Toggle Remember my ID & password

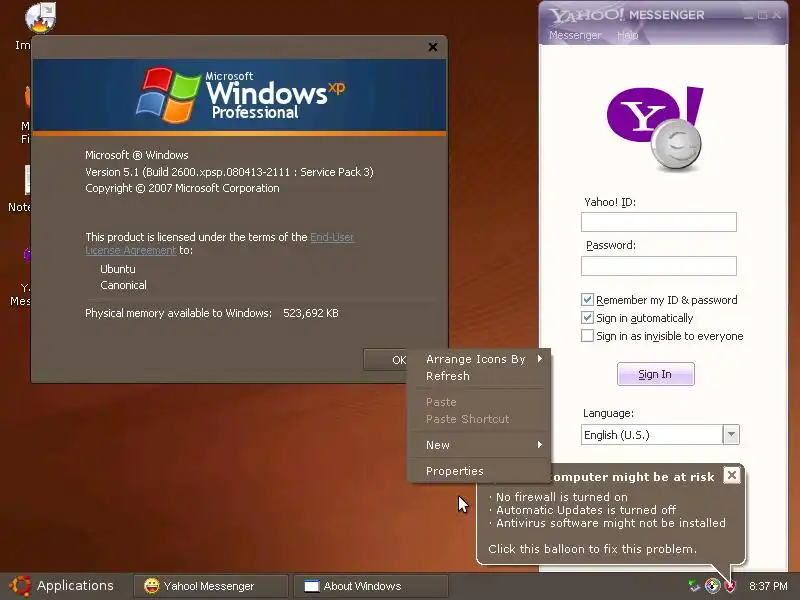coord(587,299)
